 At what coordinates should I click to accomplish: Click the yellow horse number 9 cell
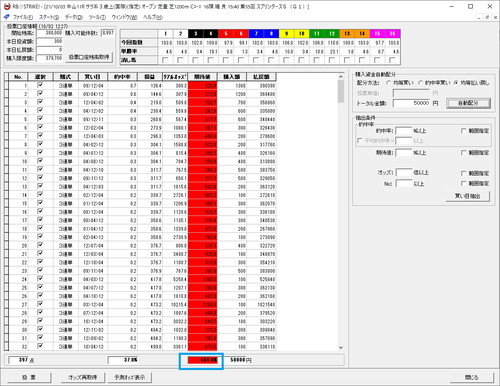coord(286,34)
